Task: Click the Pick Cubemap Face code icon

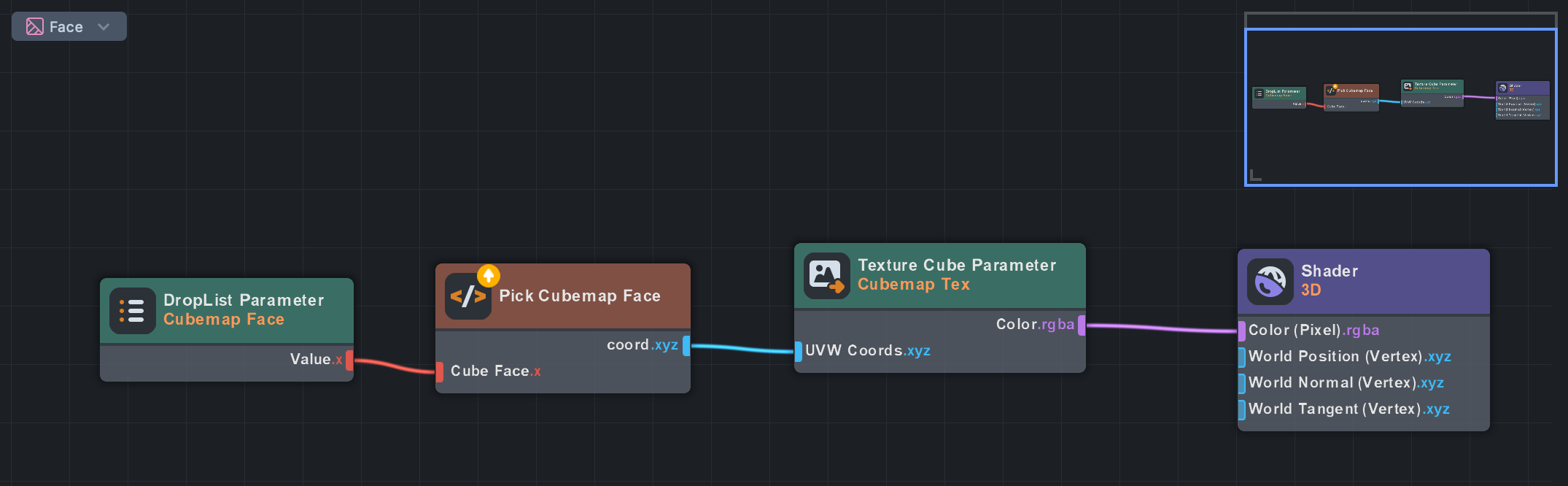Action: (467, 296)
